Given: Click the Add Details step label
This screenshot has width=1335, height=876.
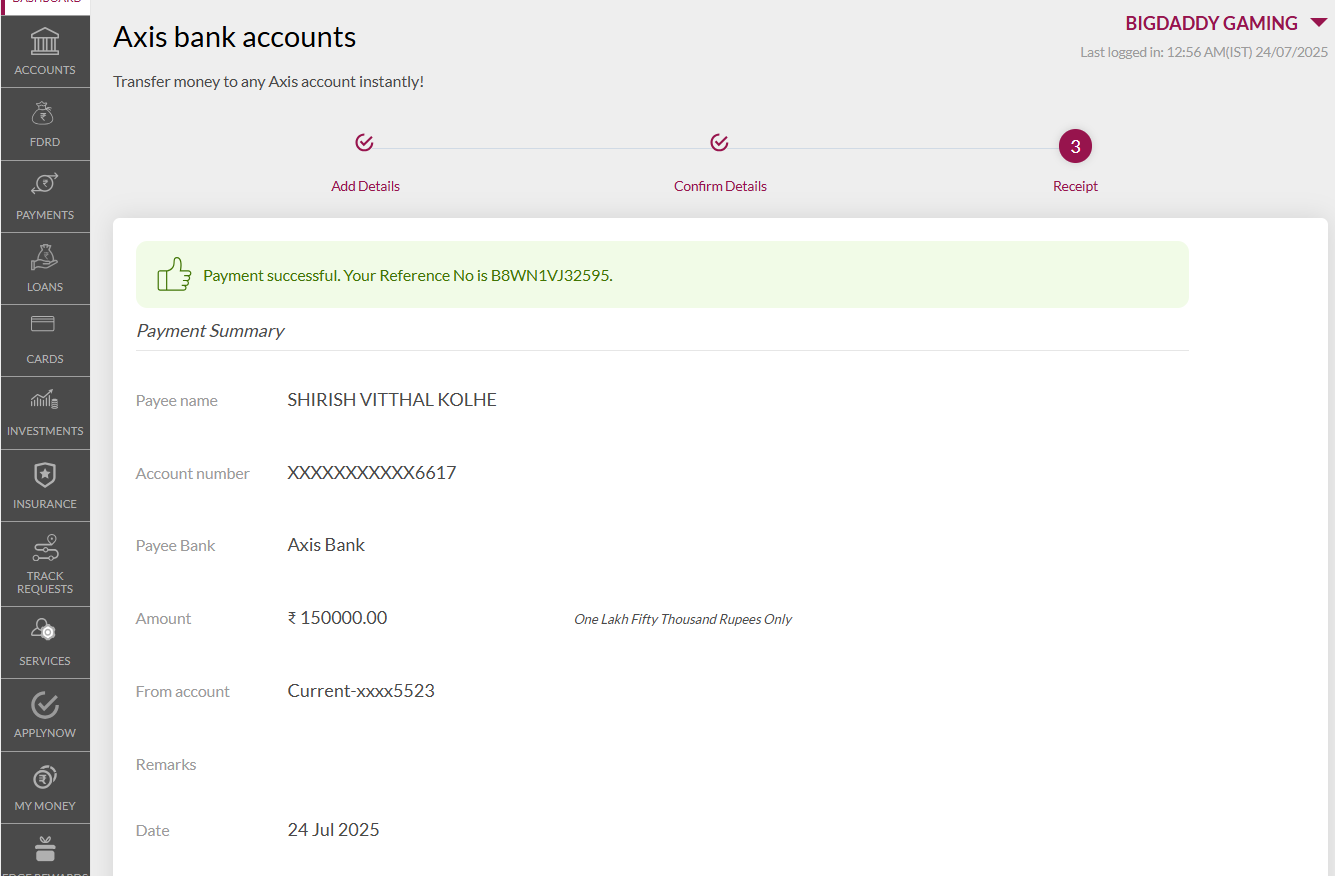Looking at the screenshot, I should coord(365,186).
